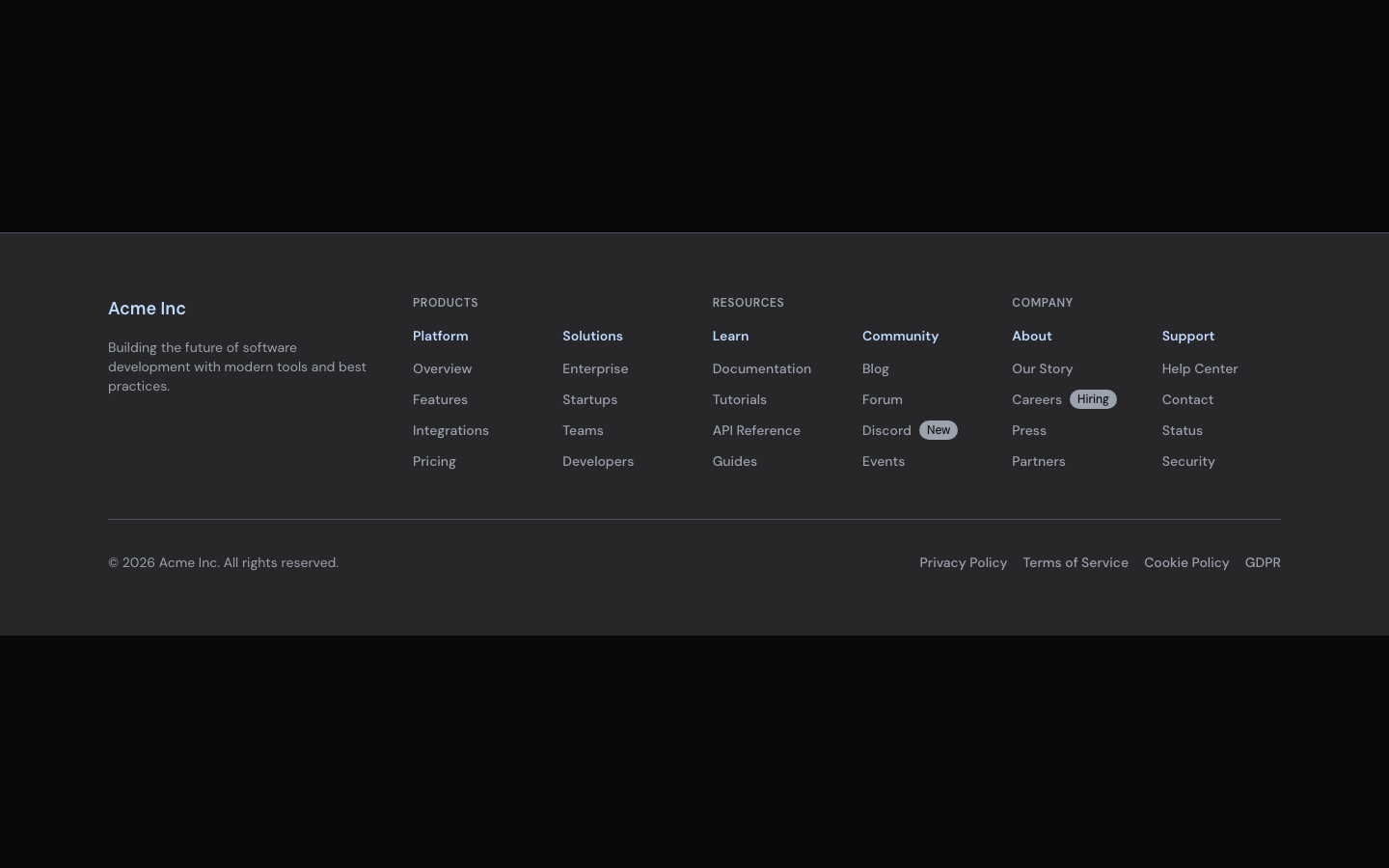
Task: Select Enterprise under Solutions
Action: pyautogui.click(x=595, y=368)
